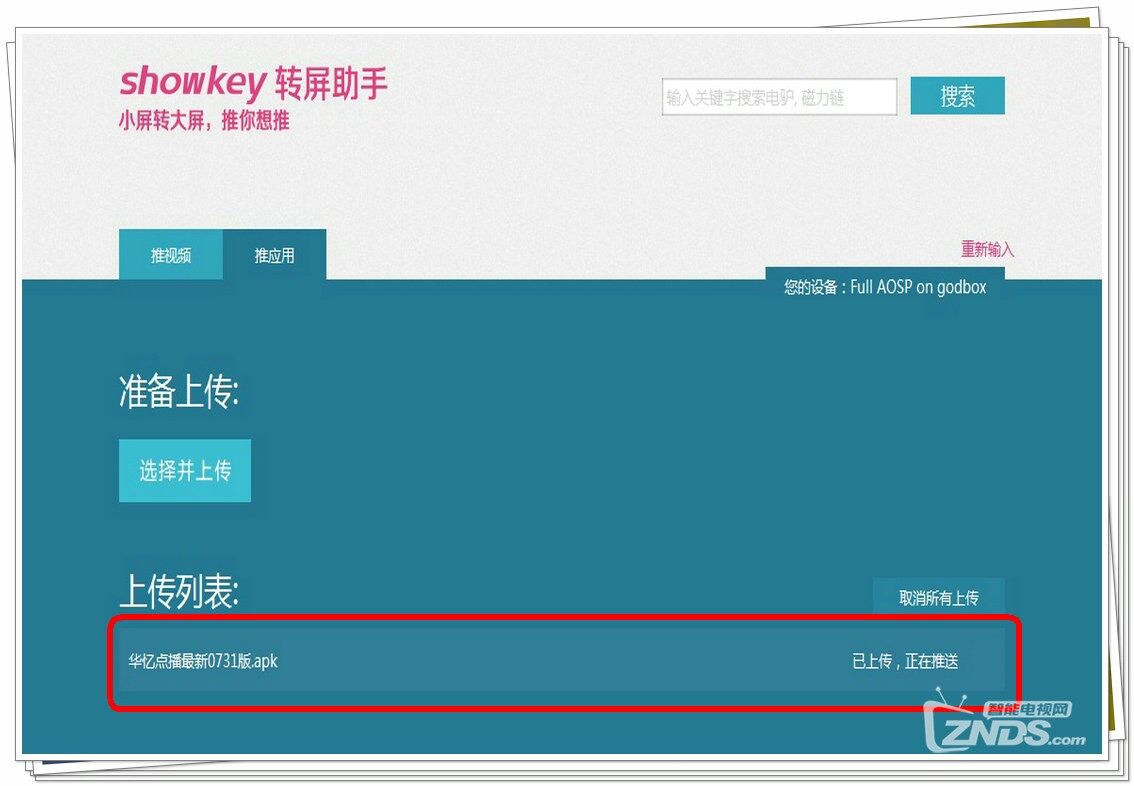
Task: Click the showkey 转屏助手 logo
Action: coord(253,82)
